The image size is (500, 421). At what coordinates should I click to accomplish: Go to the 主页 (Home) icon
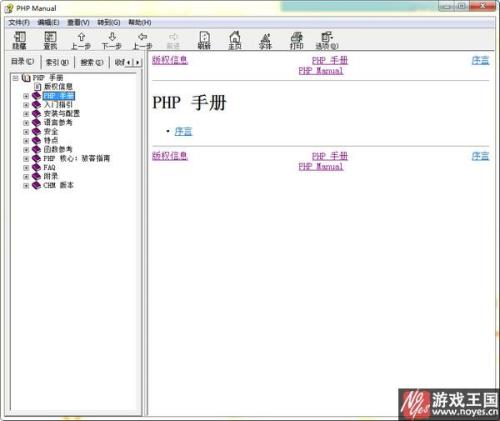coord(235,37)
